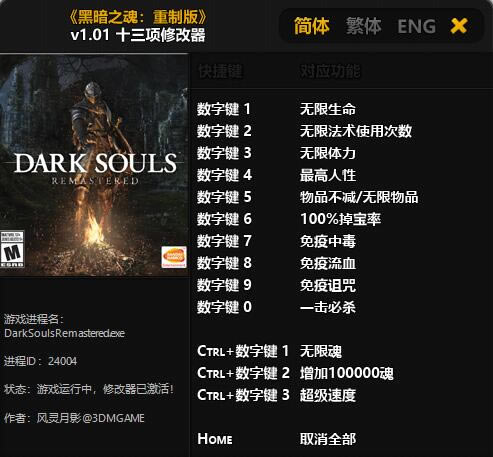Click 增加100000魂 option
Viewport: 493px width, 457px height.
click(347, 373)
